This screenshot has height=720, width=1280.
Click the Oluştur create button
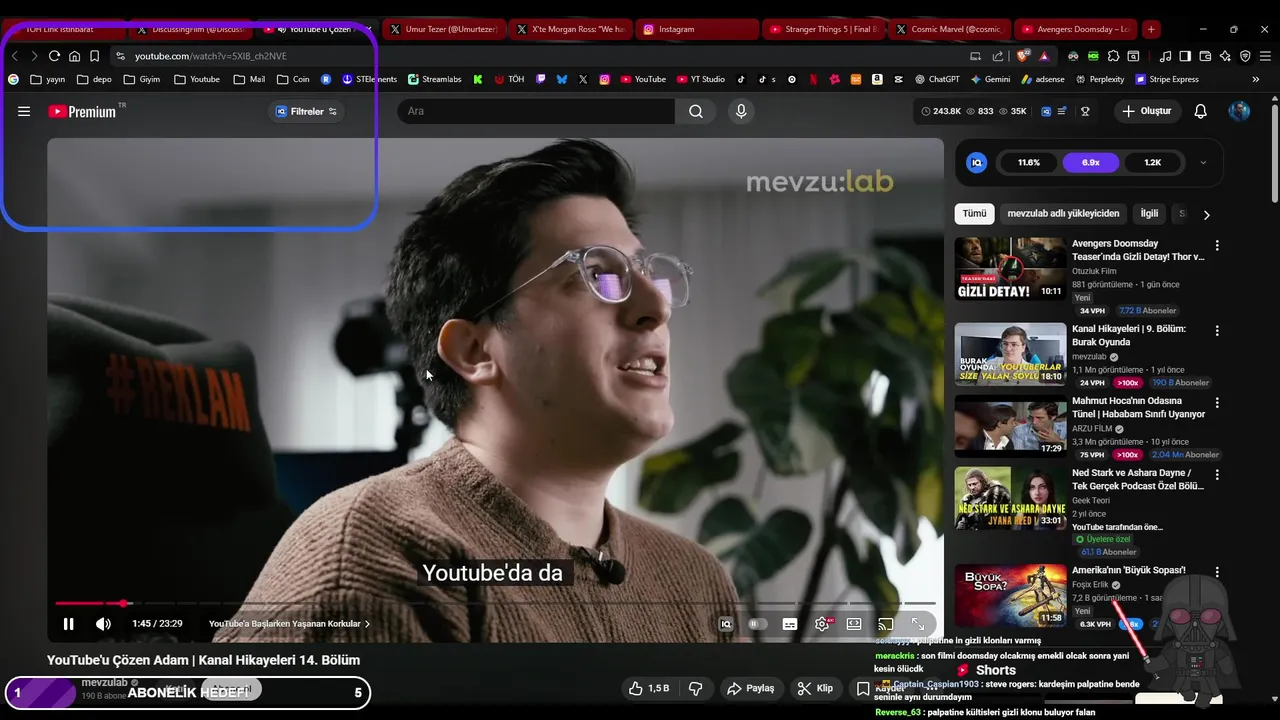1146,111
